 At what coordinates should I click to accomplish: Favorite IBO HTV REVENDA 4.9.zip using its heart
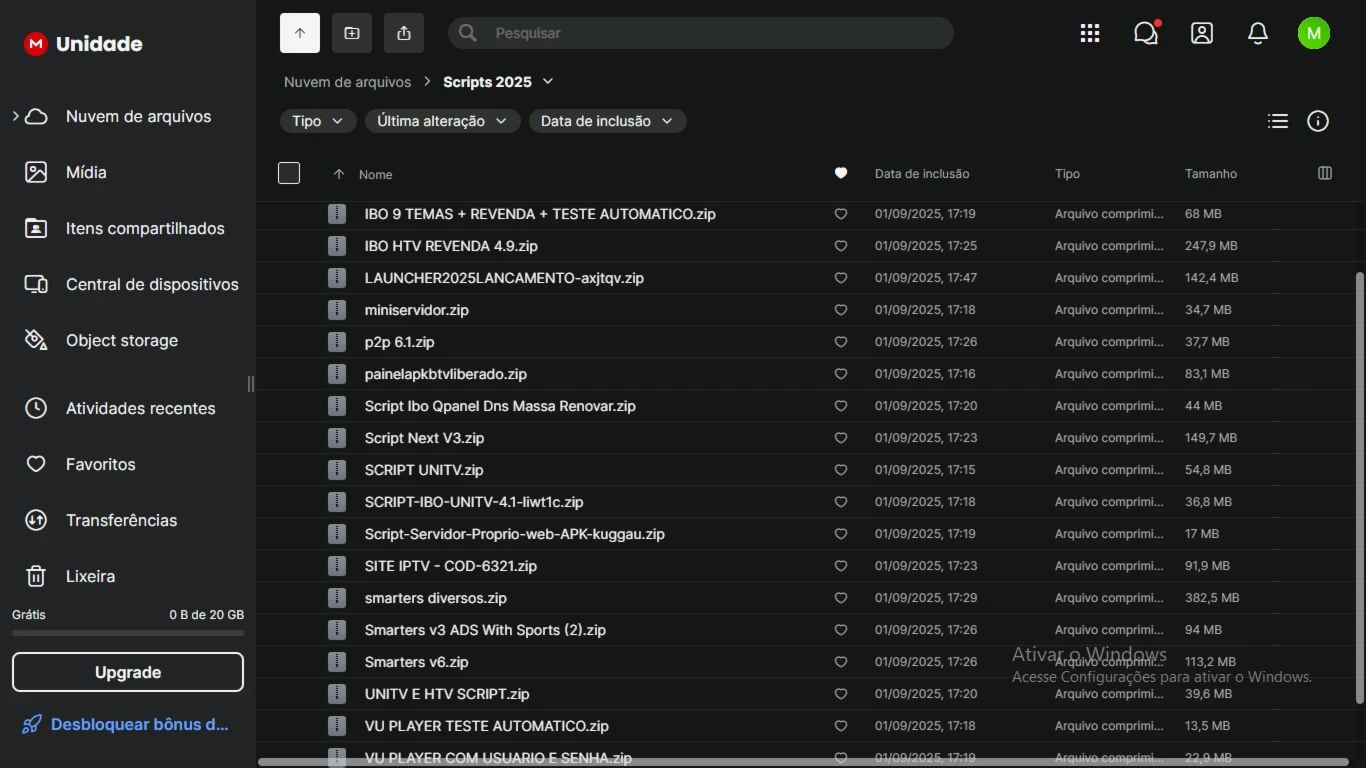pos(841,246)
